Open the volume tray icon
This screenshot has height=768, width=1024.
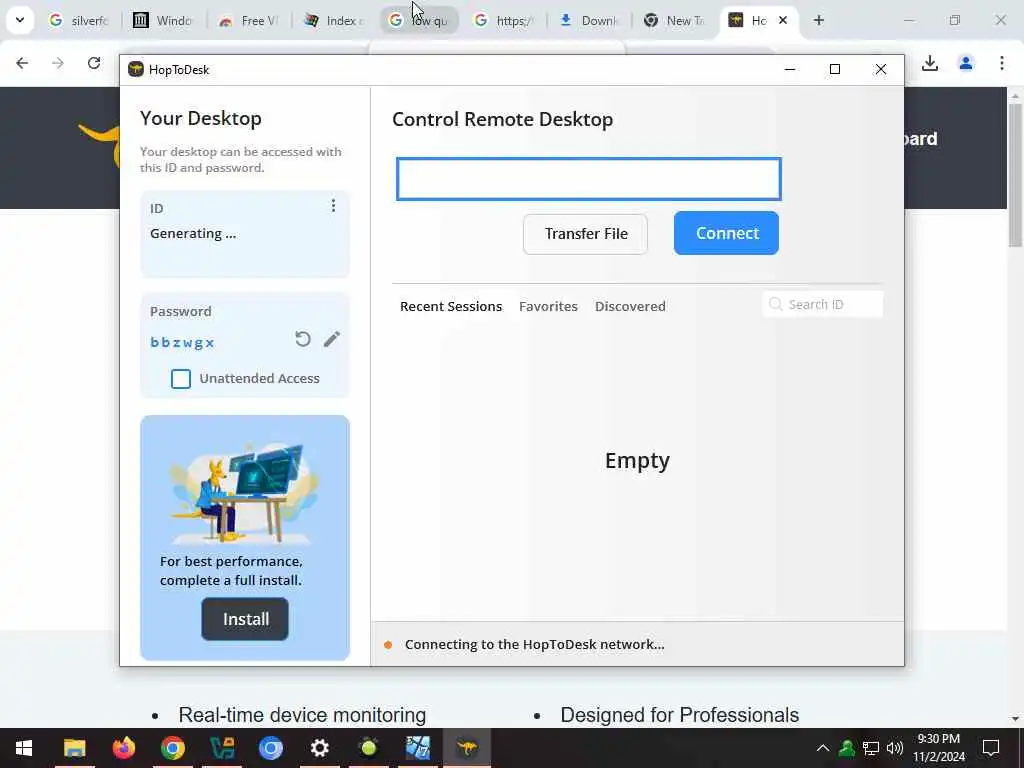[895, 748]
